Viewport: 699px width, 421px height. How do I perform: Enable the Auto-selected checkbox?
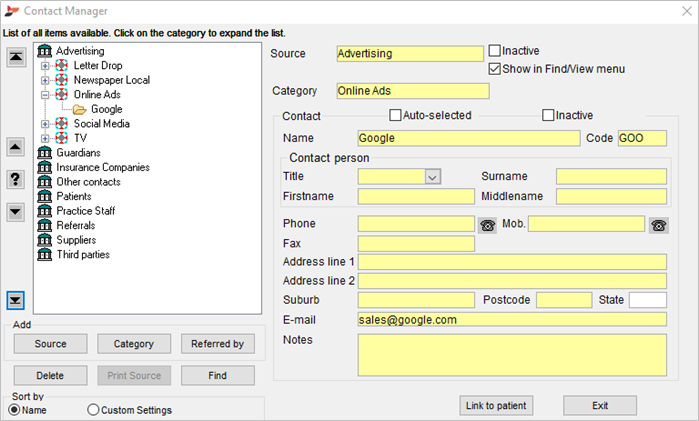pos(395,115)
